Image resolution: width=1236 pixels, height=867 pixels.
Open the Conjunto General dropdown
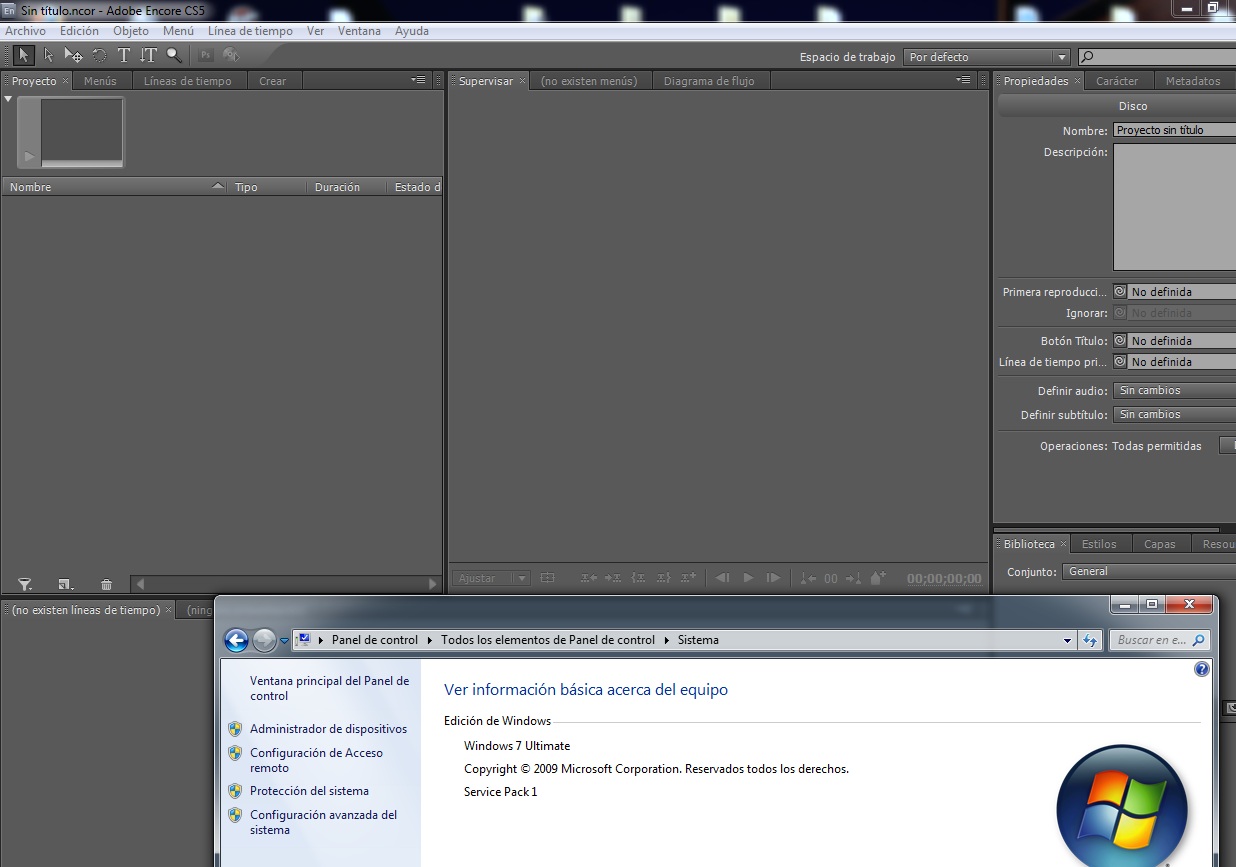(1148, 572)
